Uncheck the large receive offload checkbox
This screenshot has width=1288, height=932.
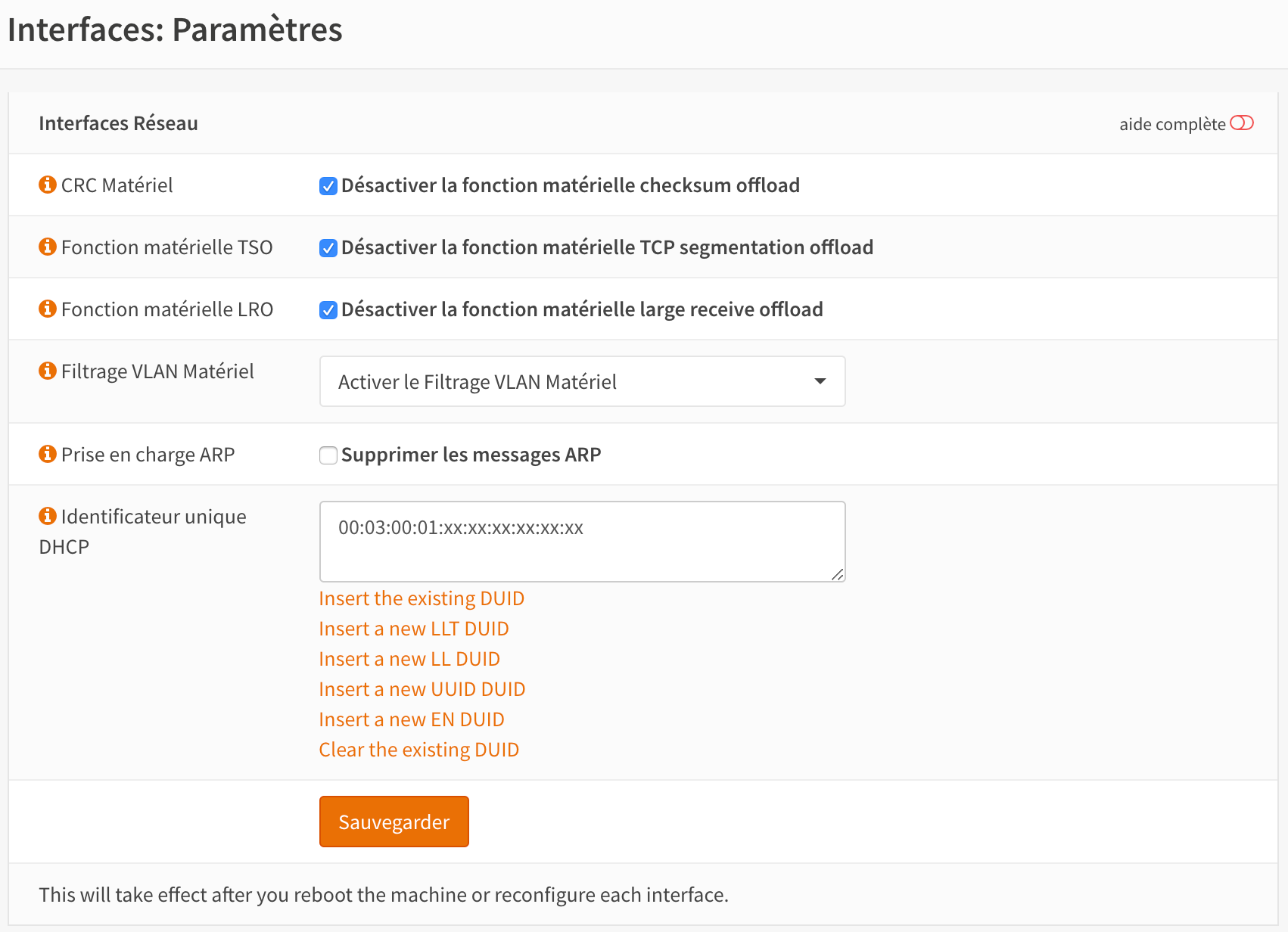[x=328, y=310]
